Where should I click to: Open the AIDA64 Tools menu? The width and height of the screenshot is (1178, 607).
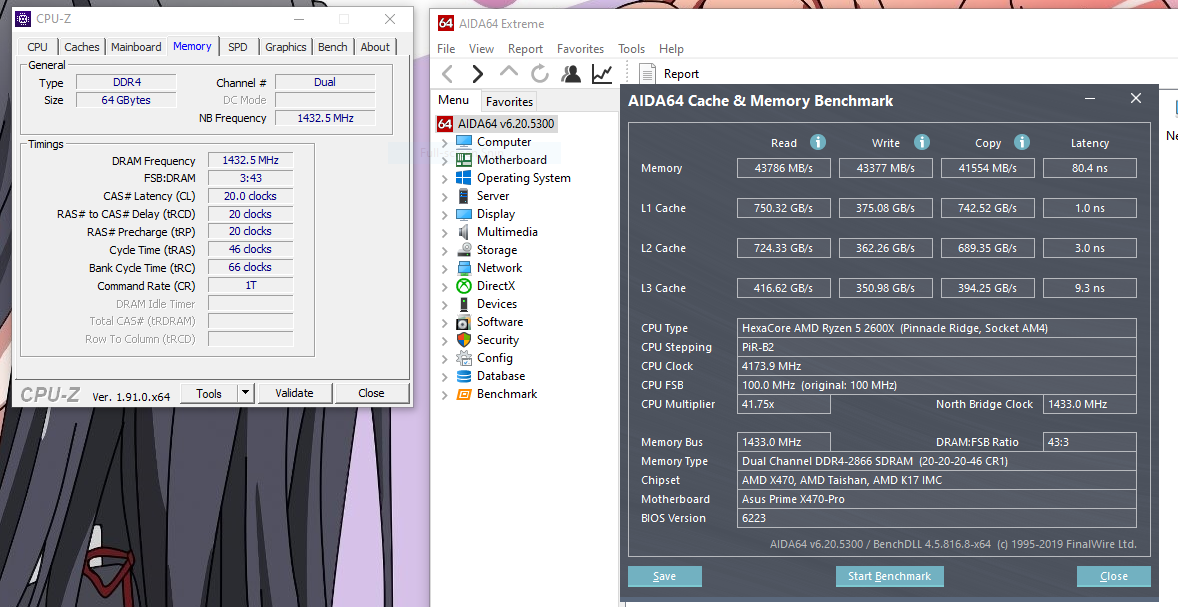coord(631,49)
